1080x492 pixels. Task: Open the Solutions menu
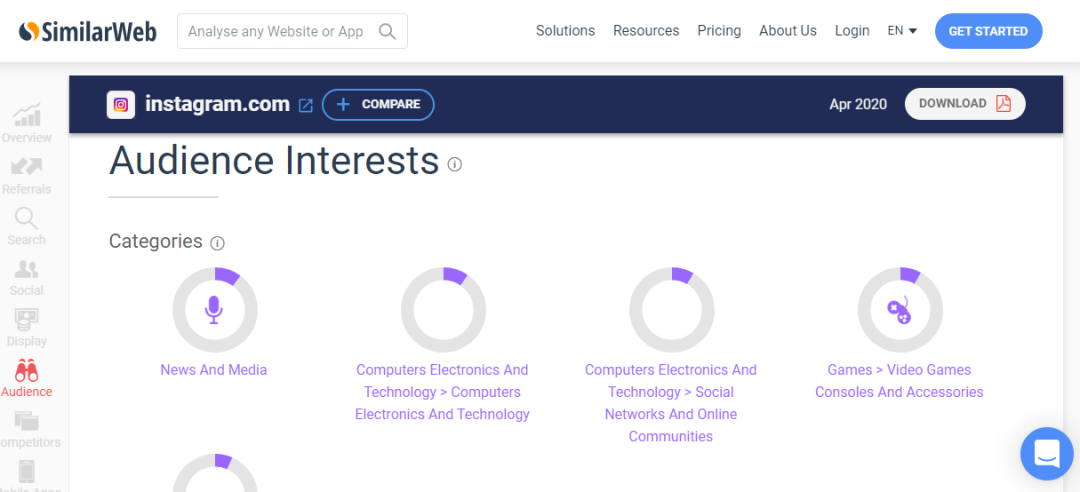pyautogui.click(x=565, y=31)
